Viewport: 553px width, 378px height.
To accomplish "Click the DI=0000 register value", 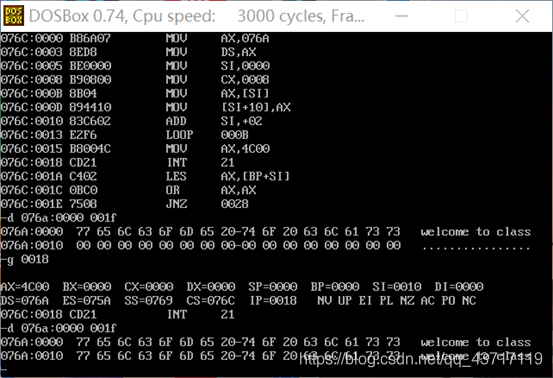I will [x=459, y=287].
